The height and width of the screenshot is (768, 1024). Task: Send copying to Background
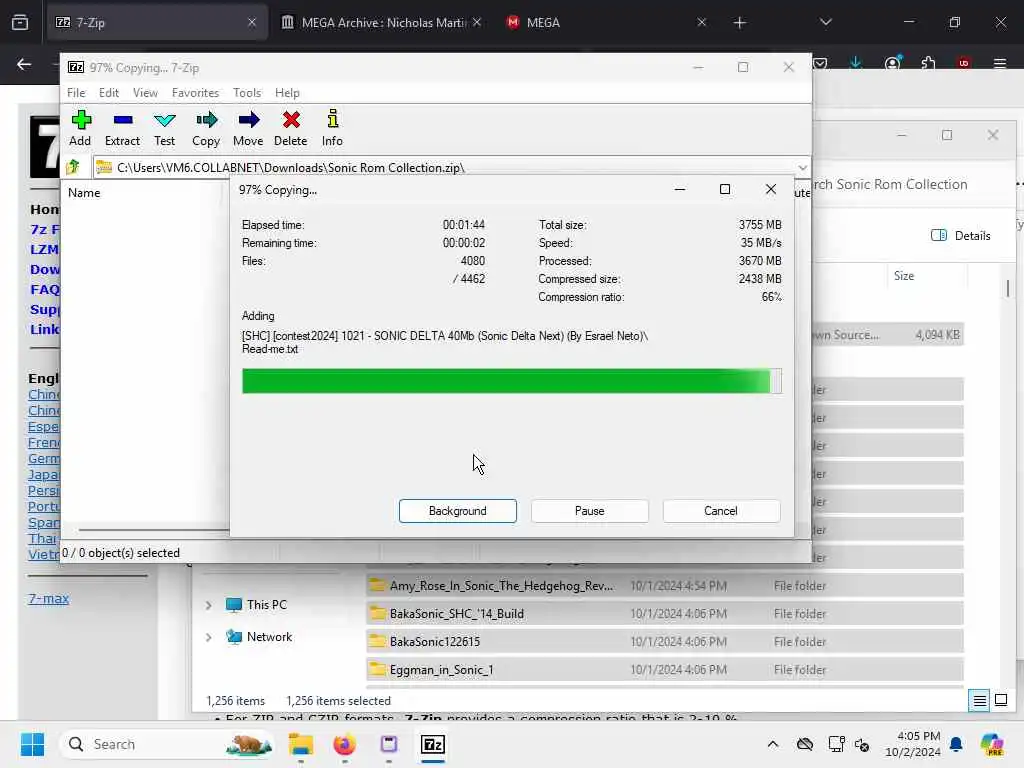click(458, 511)
